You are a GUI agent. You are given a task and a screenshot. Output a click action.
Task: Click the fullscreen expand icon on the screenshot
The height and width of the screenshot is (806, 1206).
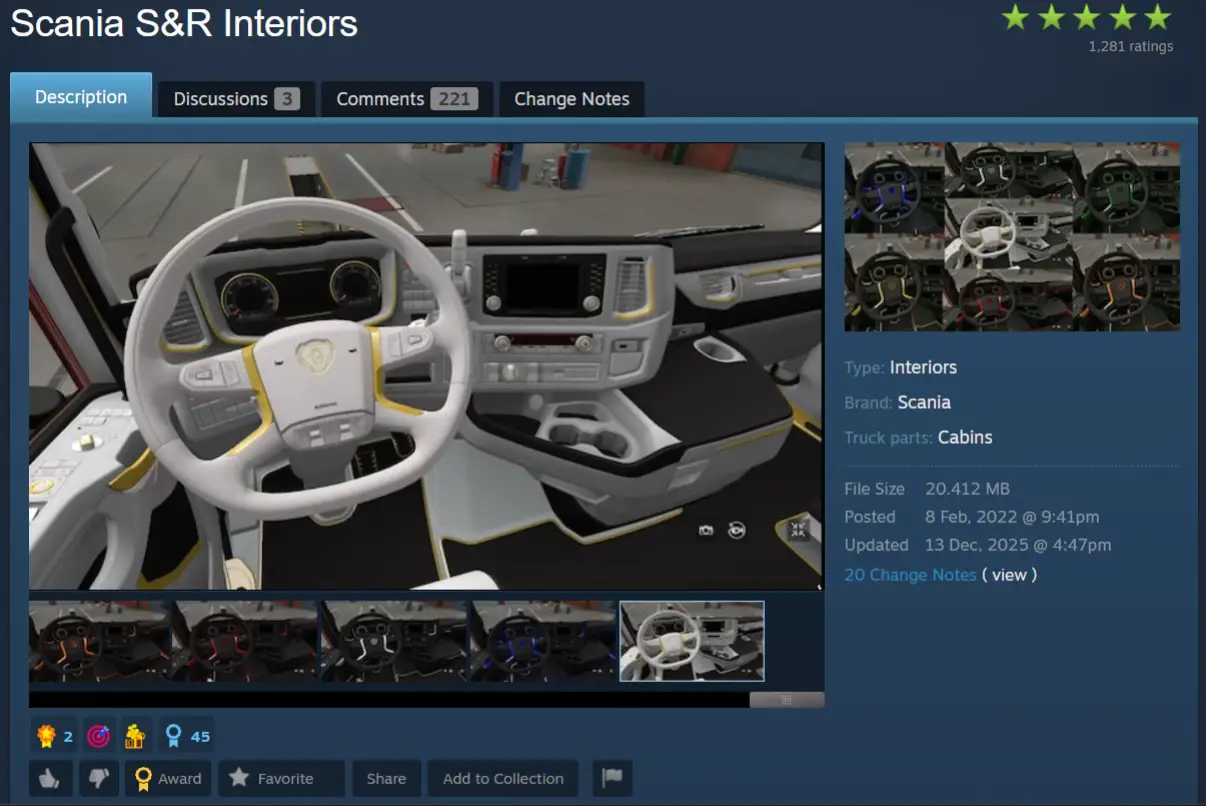tap(798, 530)
